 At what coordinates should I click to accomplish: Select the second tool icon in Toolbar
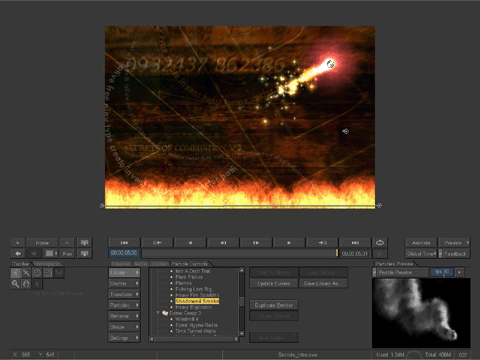(26, 273)
